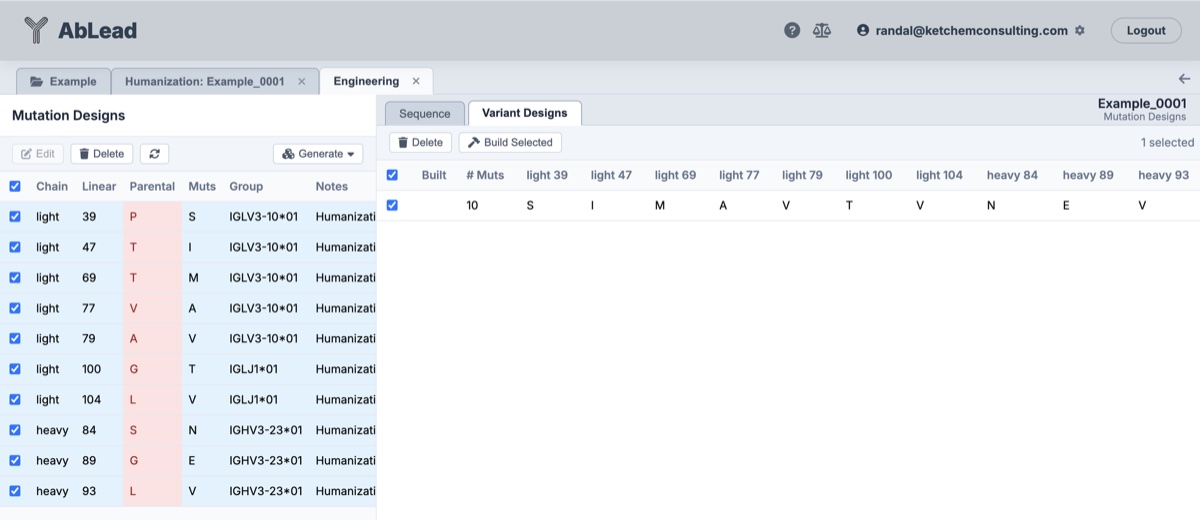The height and width of the screenshot is (520, 1200).
Task: Open account settings gear icon
Action: [1079, 31]
